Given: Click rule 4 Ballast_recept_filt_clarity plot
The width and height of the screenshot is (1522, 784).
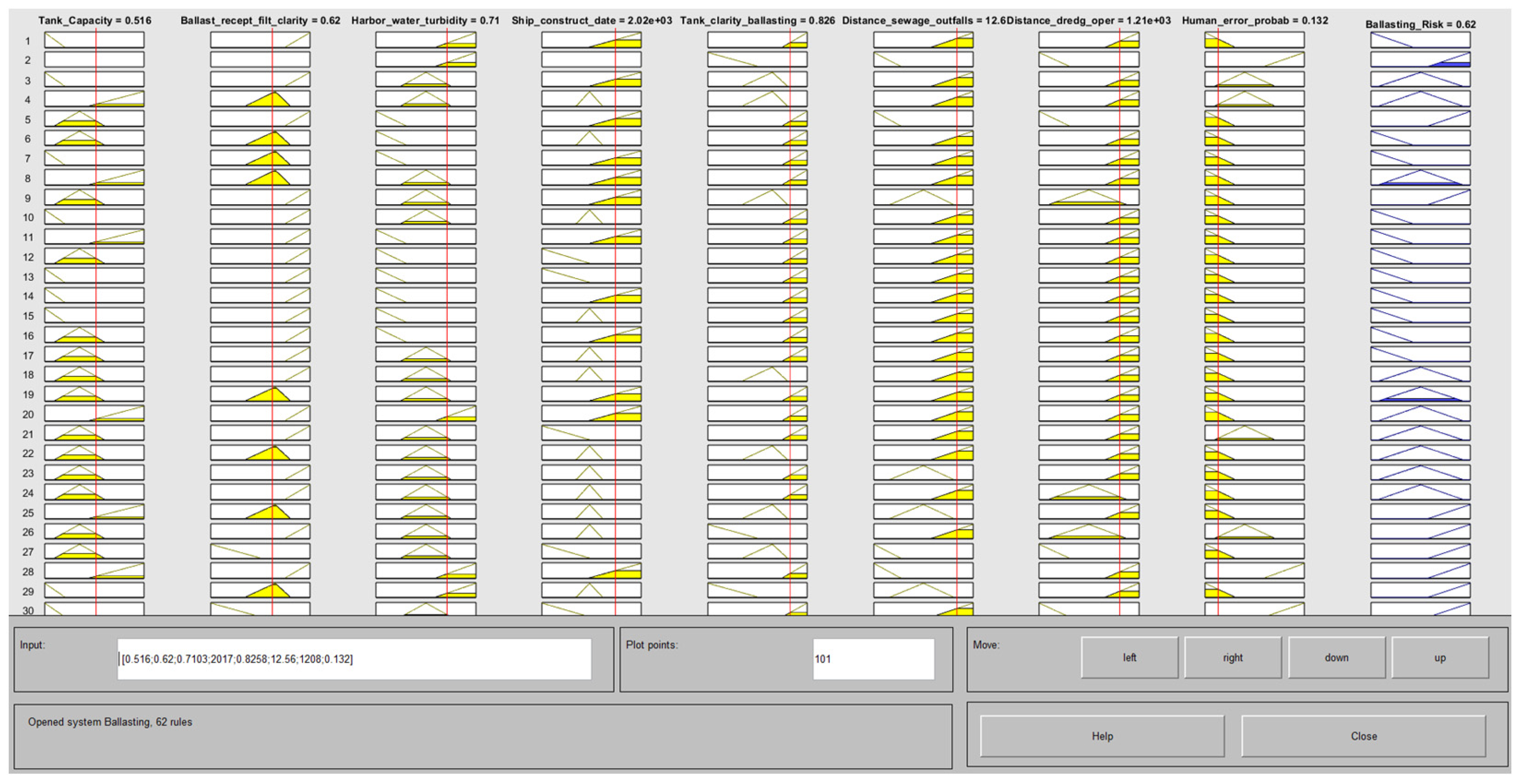Looking at the screenshot, I should click(260, 99).
